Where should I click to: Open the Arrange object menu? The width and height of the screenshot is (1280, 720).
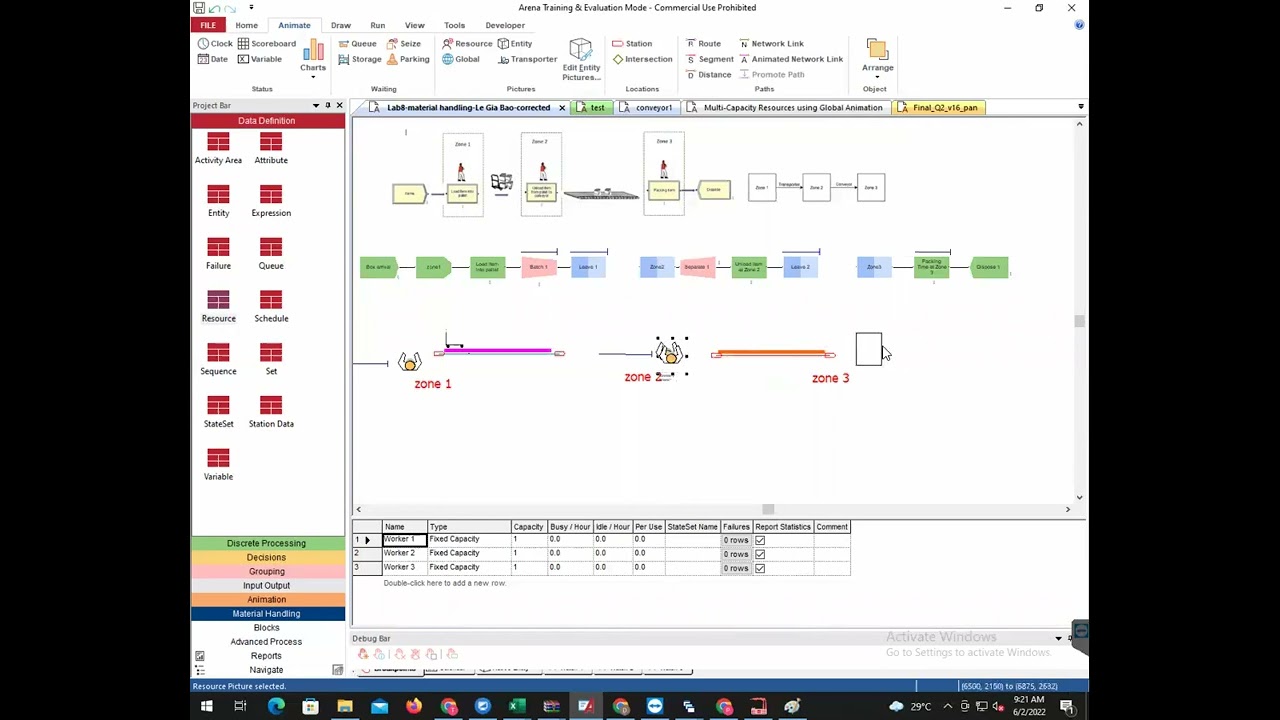point(878,58)
